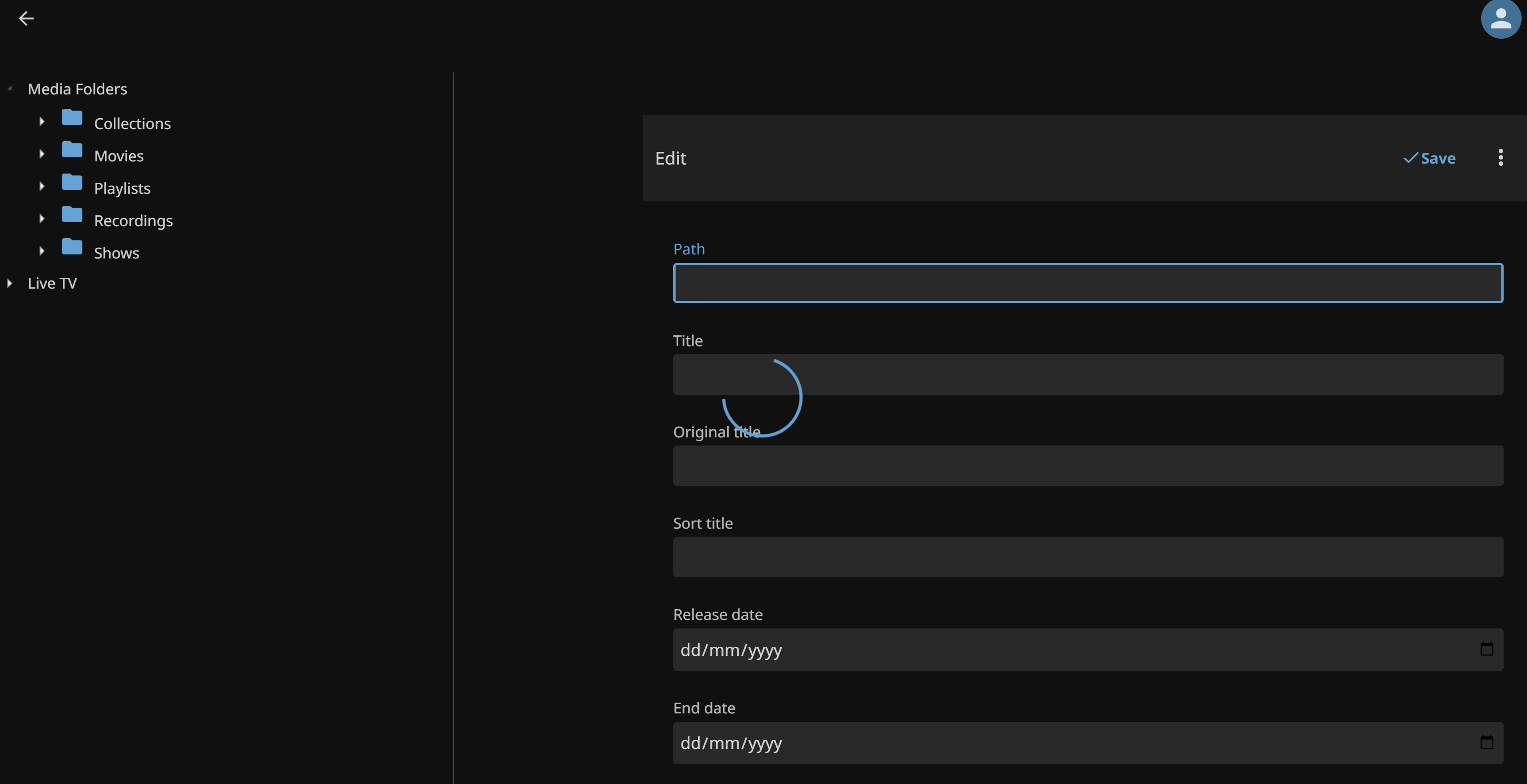Open the three-dot more options menu
1527x784 pixels.
click(1500, 158)
